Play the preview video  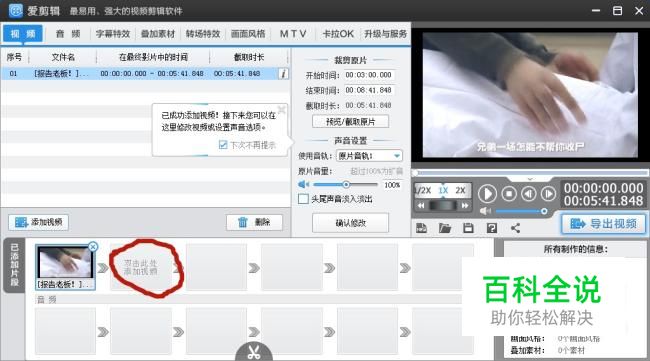coord(487,194)
